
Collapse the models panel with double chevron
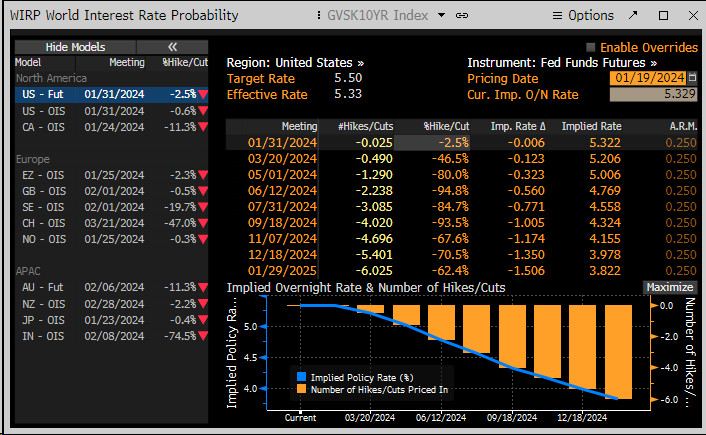172,47
